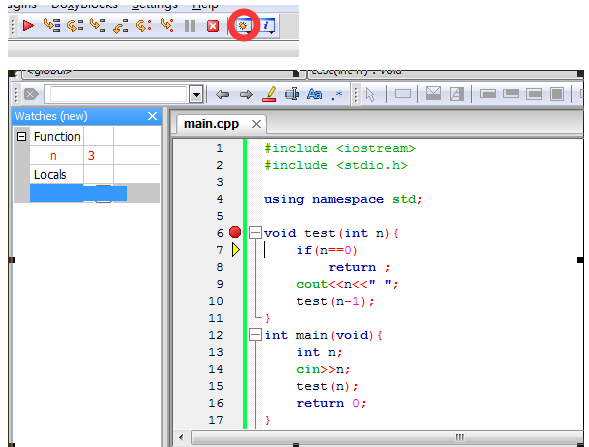Click the 'using namespace std;' line
This screenshot has width=589, height=447.
[x=343, y=199]
